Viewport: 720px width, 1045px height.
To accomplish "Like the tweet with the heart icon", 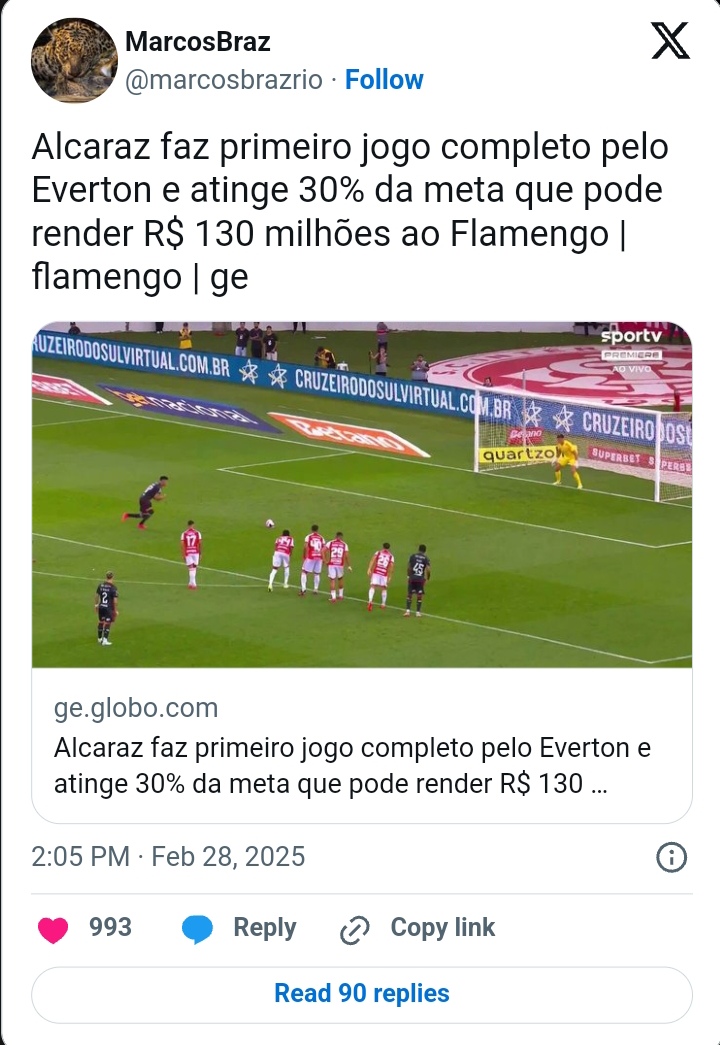I will coord(53,930).
